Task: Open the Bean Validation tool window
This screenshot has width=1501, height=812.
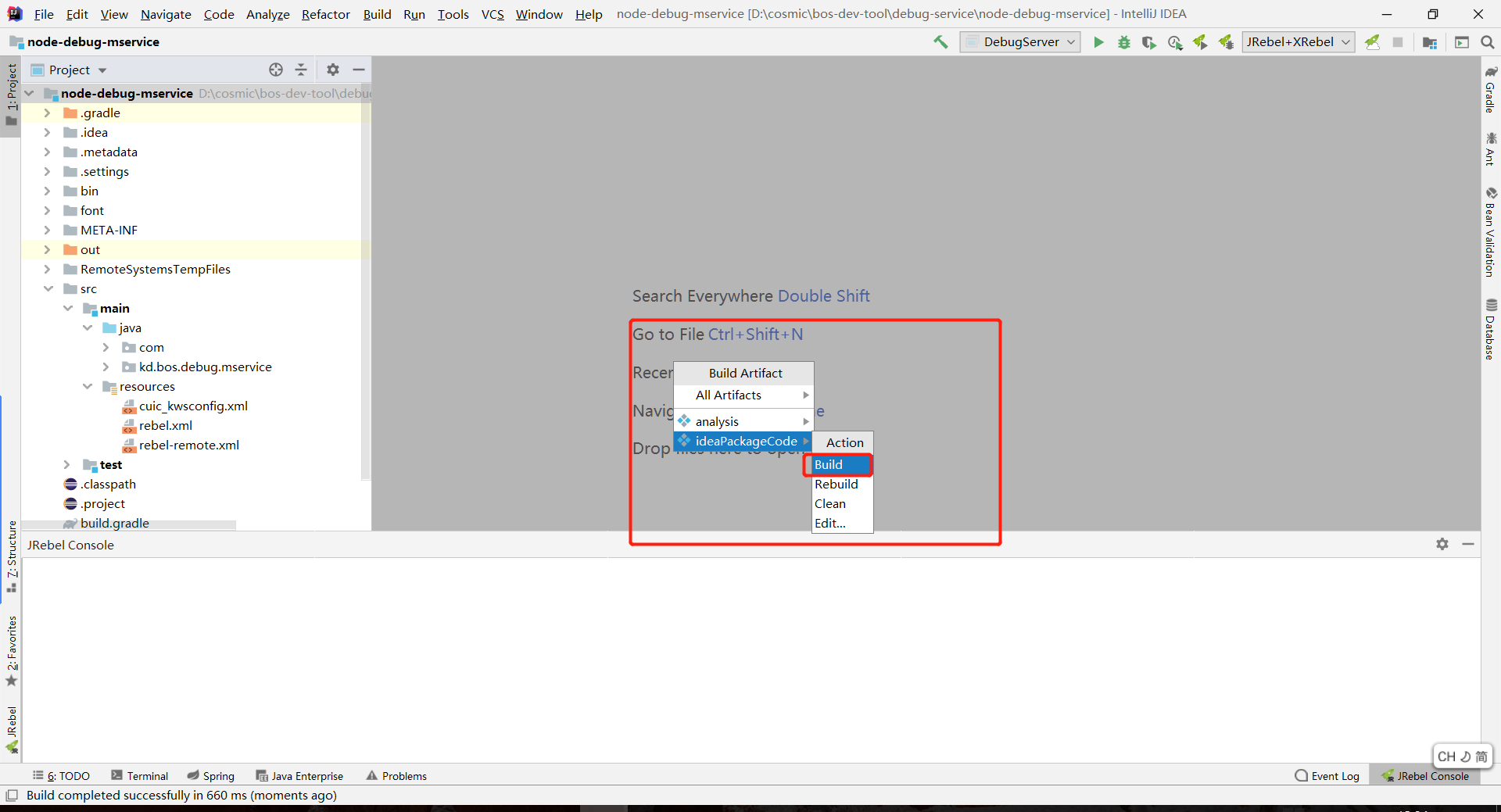Action: [x=1491, y=231]
